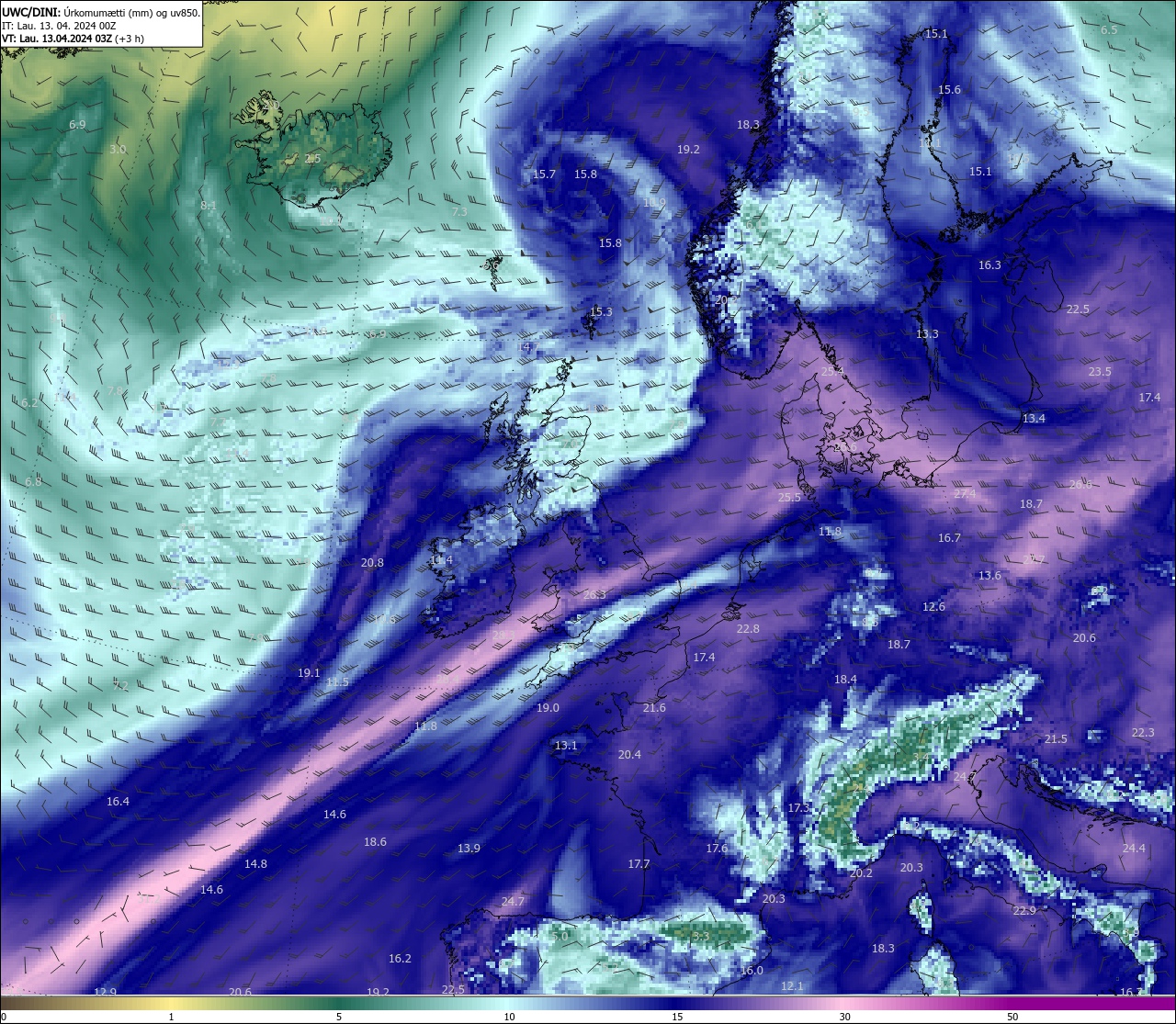The image size is (1176, 1024).
Task: Click the 15.7 value label
Action: point(545,174)
